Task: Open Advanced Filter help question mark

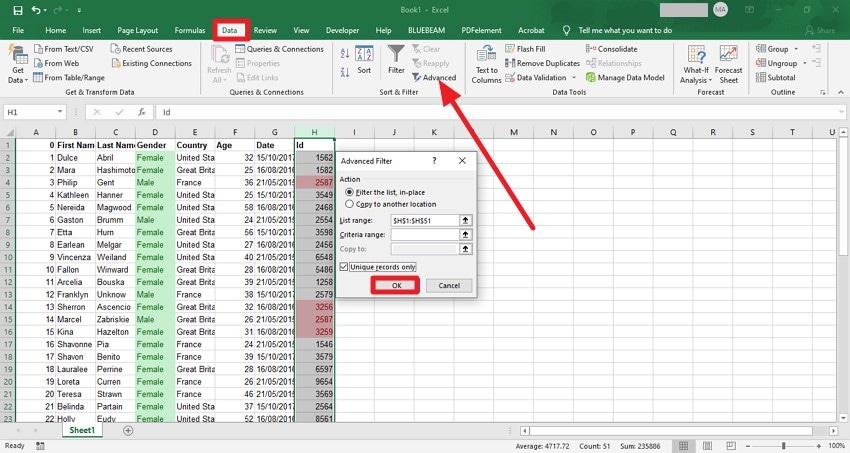Action: [x=434, y=160]
